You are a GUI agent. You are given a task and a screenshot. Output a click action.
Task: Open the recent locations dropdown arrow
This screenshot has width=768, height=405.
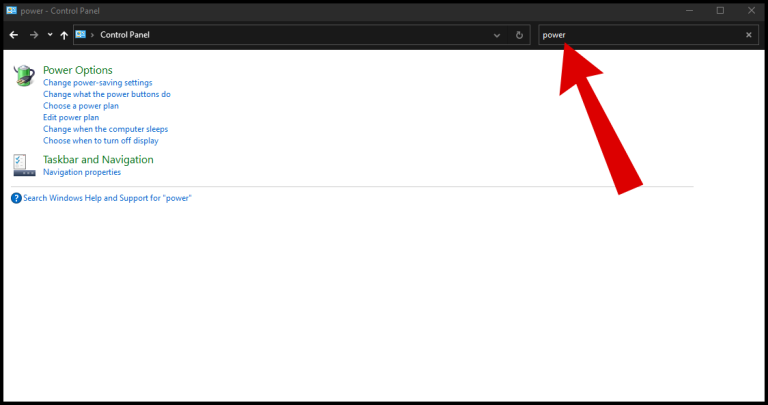(50, 35)
